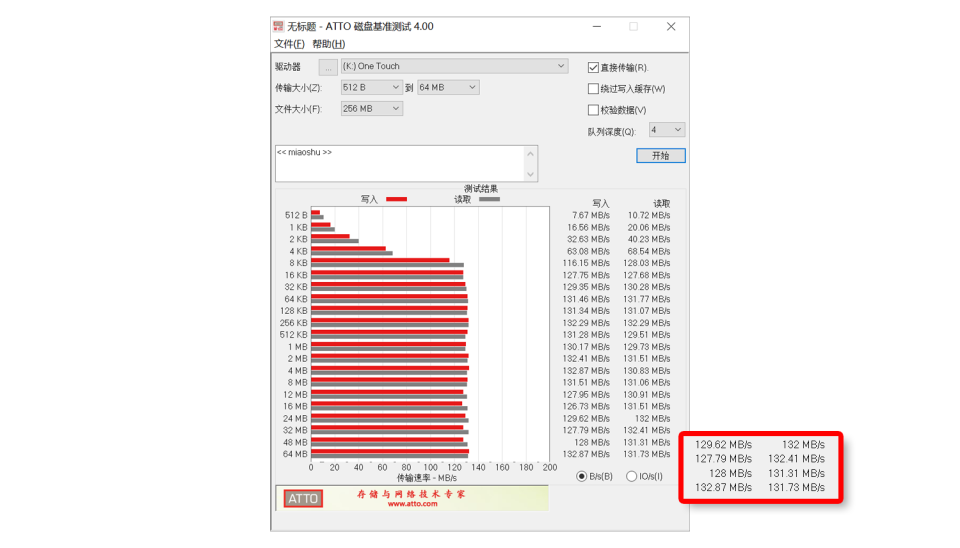The height and width of the screenshot is (548, 960).
Task: Click the 7.67 MB/s write value
Action: [591, 216]
